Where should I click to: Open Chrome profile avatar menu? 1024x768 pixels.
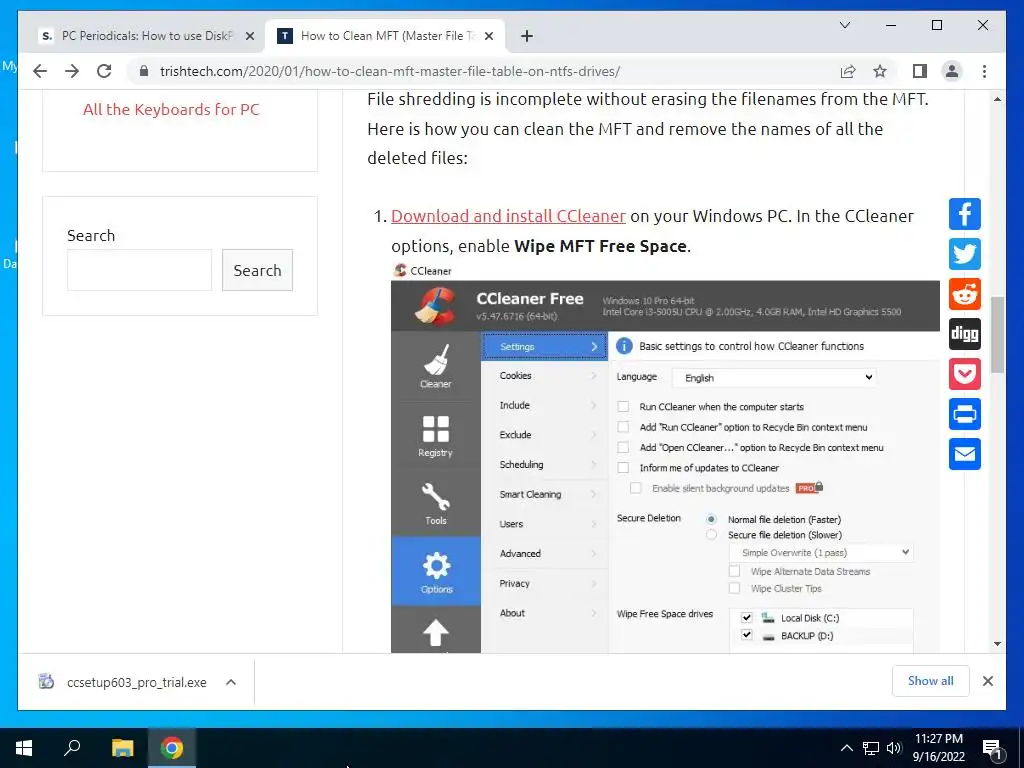pos(952,71)
